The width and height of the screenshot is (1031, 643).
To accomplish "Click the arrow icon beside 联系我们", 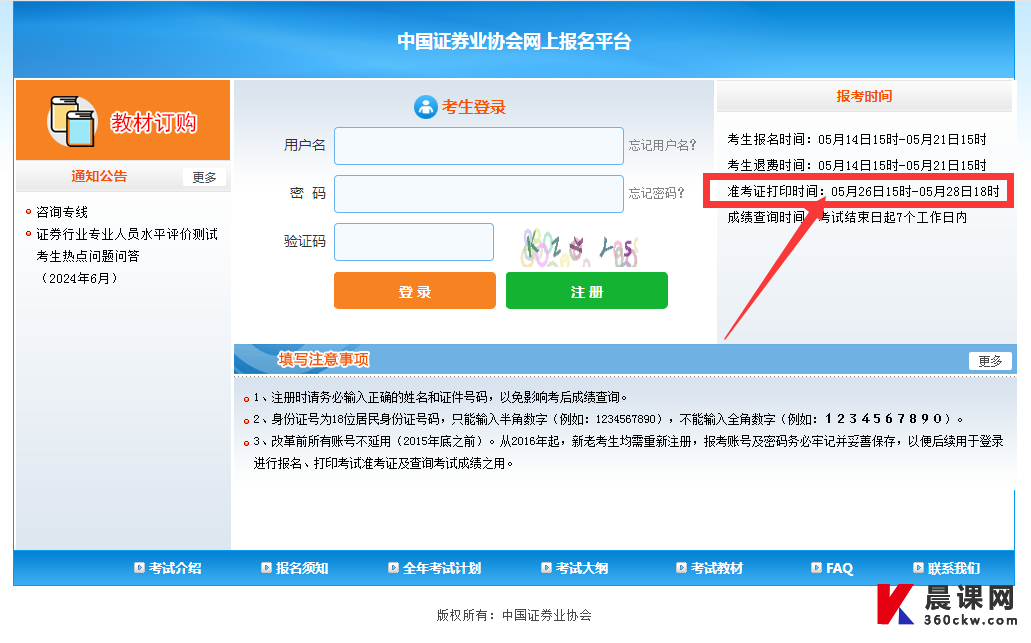I will point(919,567).
